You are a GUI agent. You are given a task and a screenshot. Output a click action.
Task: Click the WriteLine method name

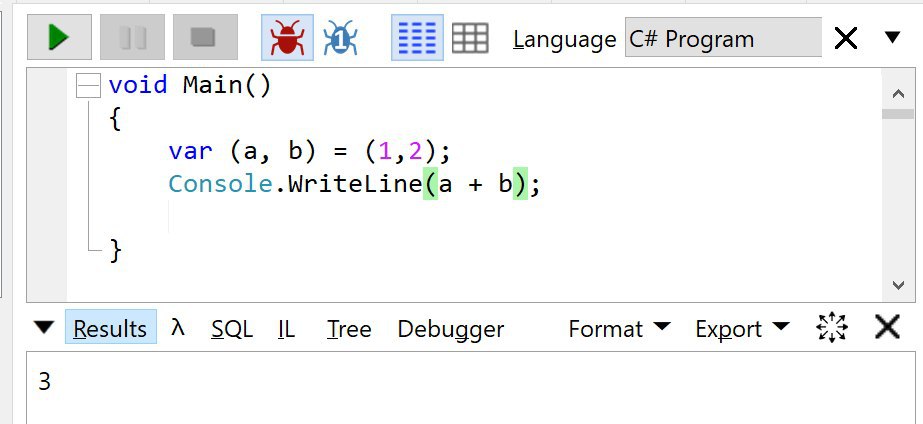pos(355,184)
